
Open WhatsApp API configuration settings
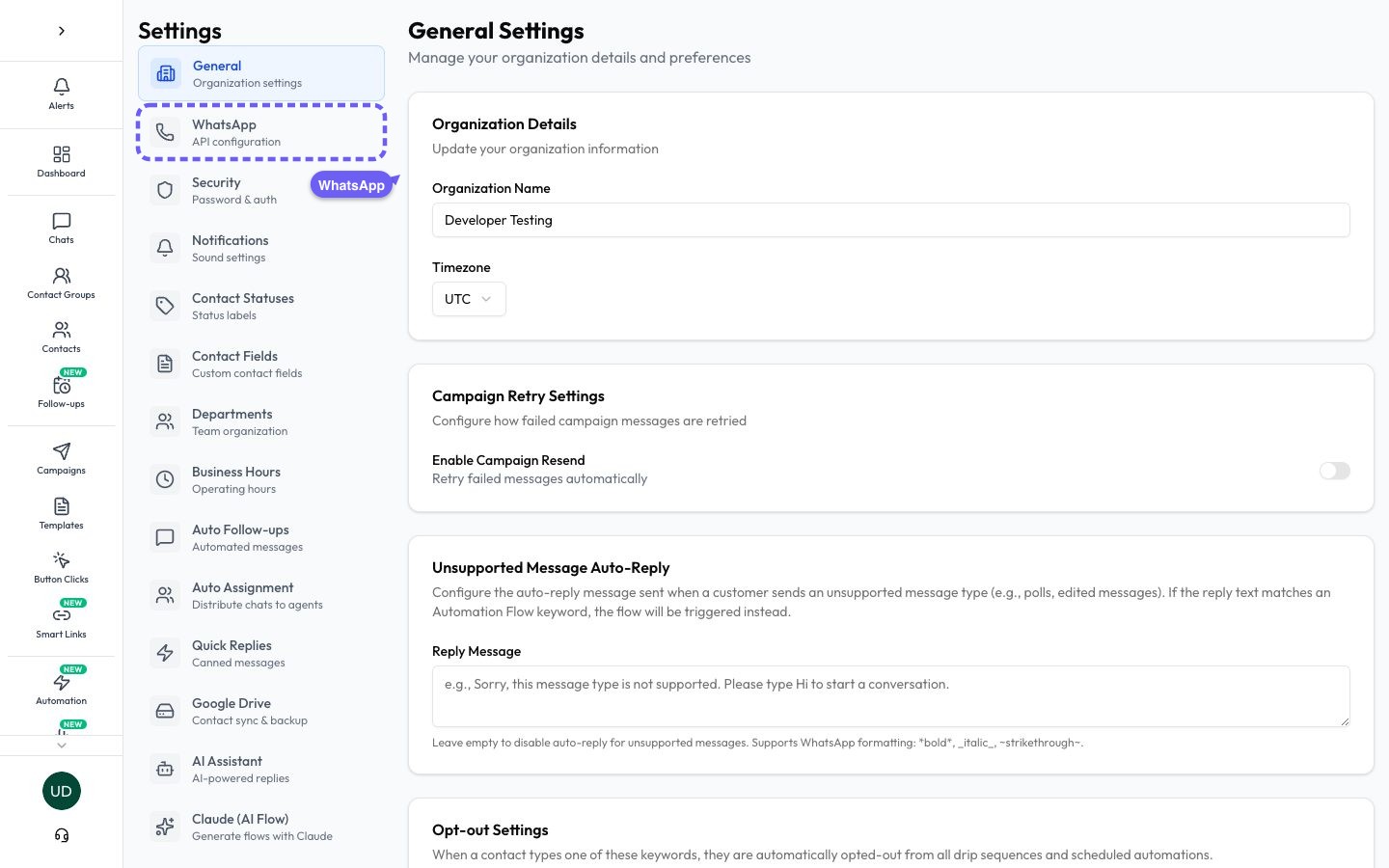[261, 132]
